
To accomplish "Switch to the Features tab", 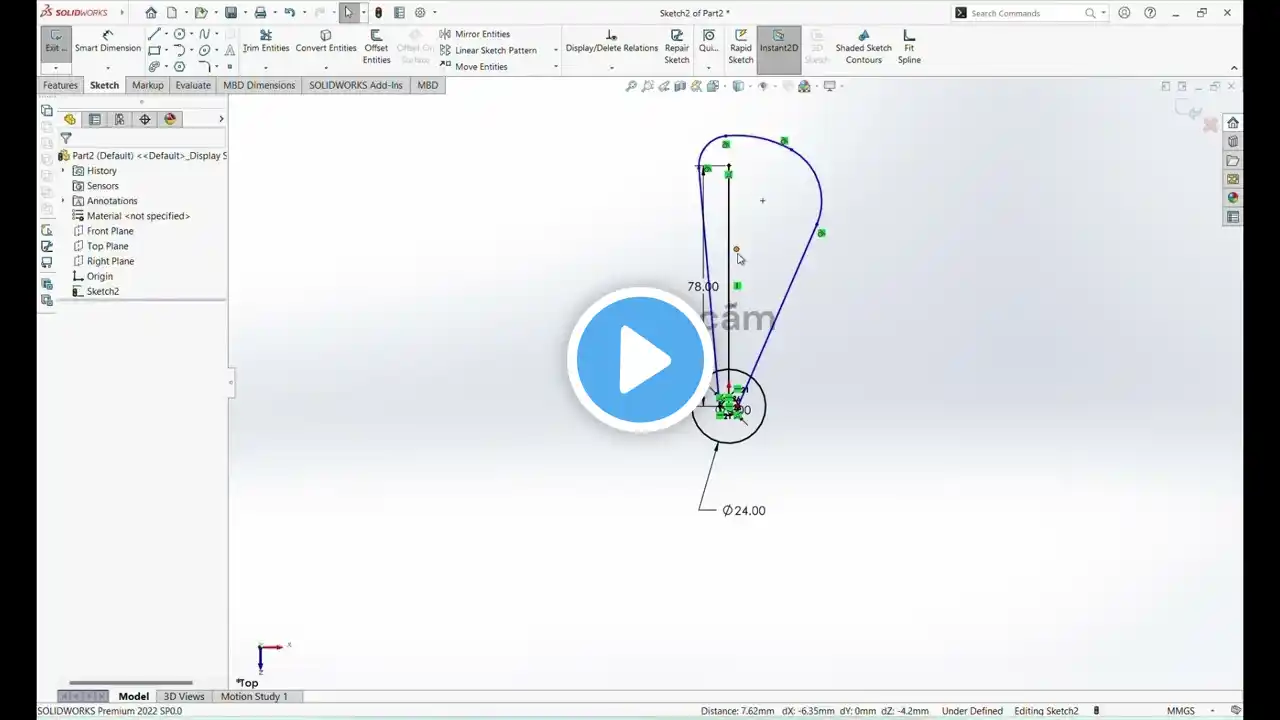I will 60,85.
